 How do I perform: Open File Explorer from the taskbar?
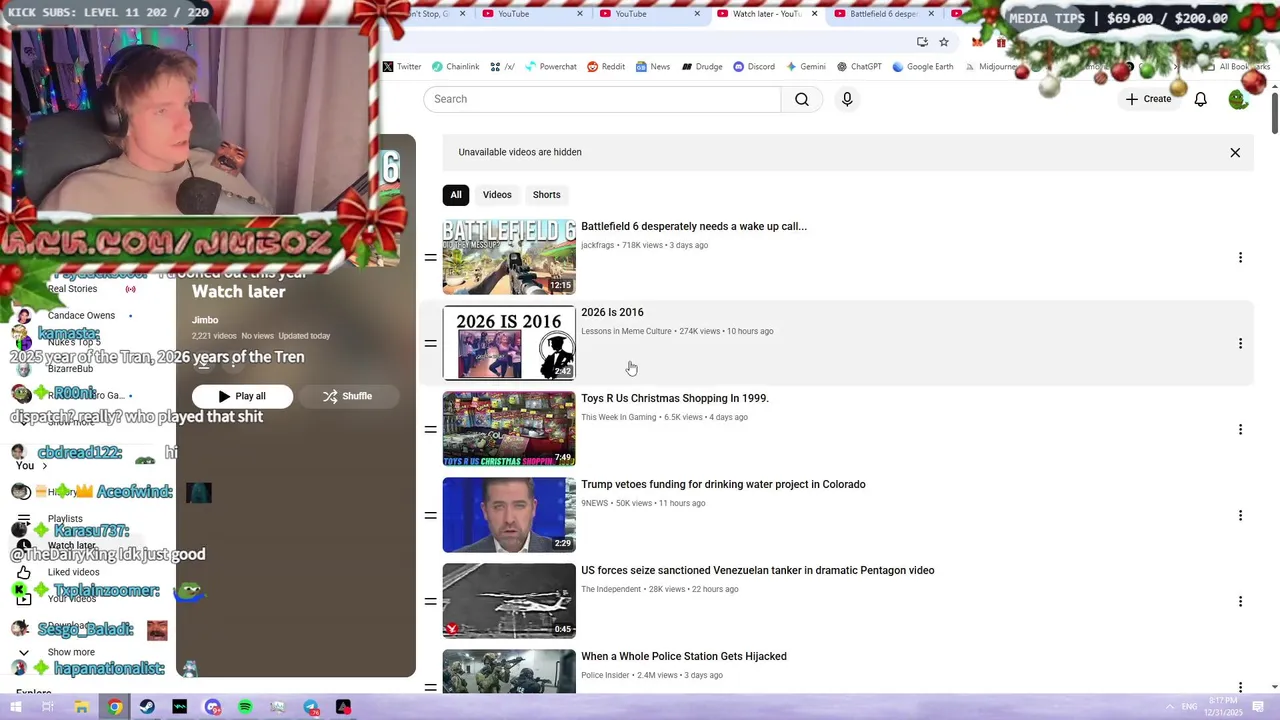point(81,707)
